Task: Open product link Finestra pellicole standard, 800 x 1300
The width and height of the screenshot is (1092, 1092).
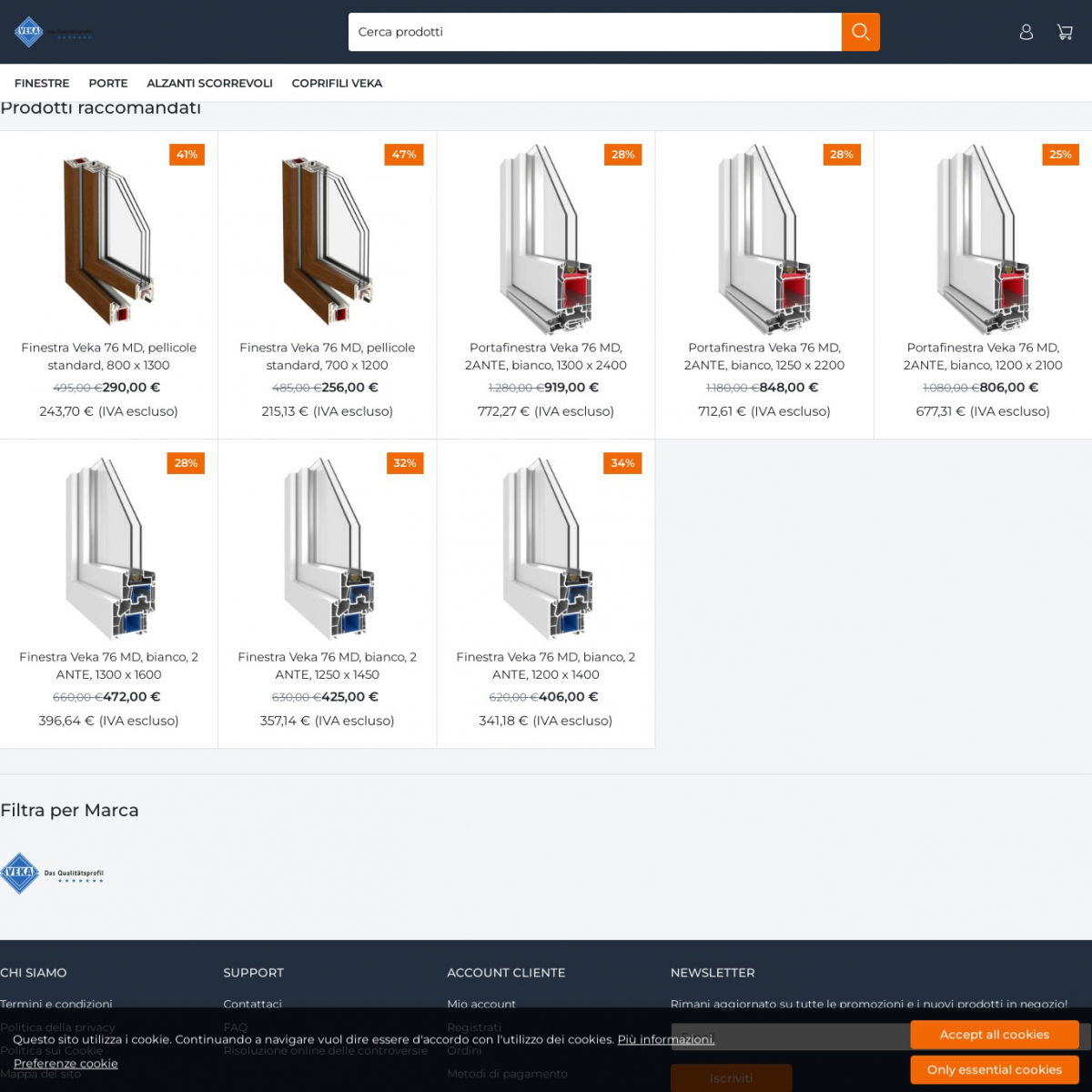Action: (x=109, y=356)
